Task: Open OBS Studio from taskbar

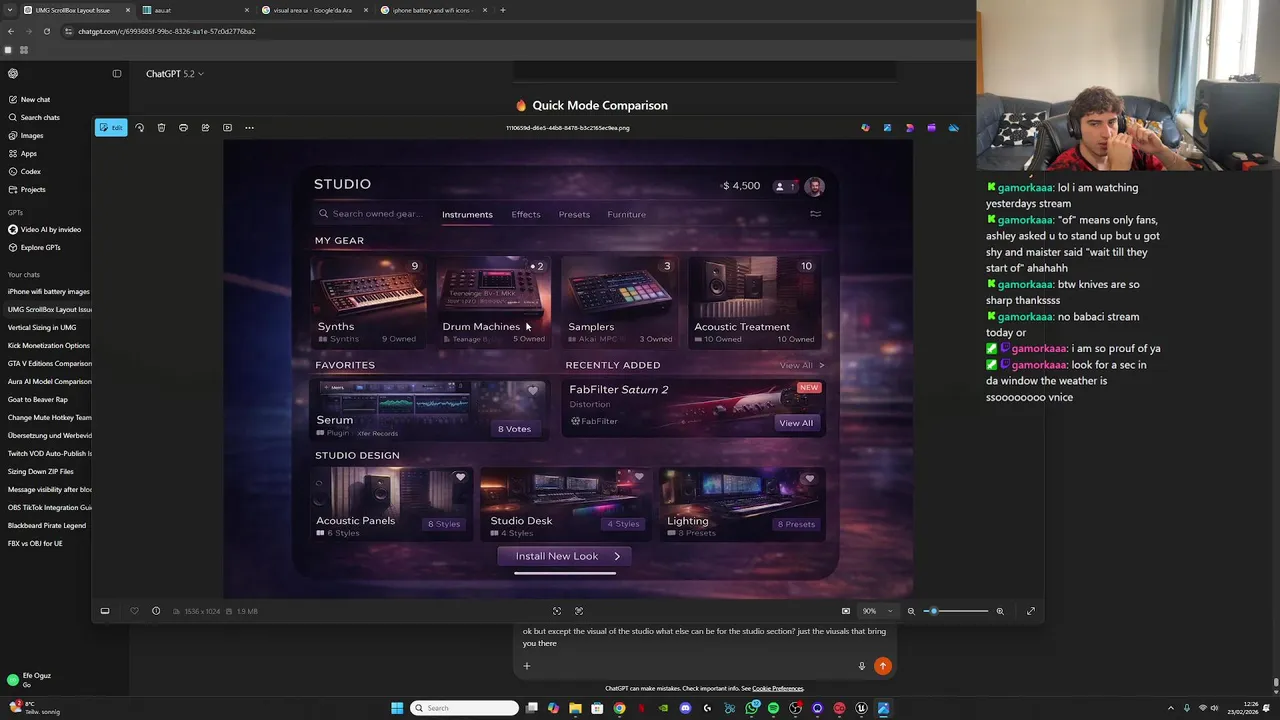Action: [795, 708]
